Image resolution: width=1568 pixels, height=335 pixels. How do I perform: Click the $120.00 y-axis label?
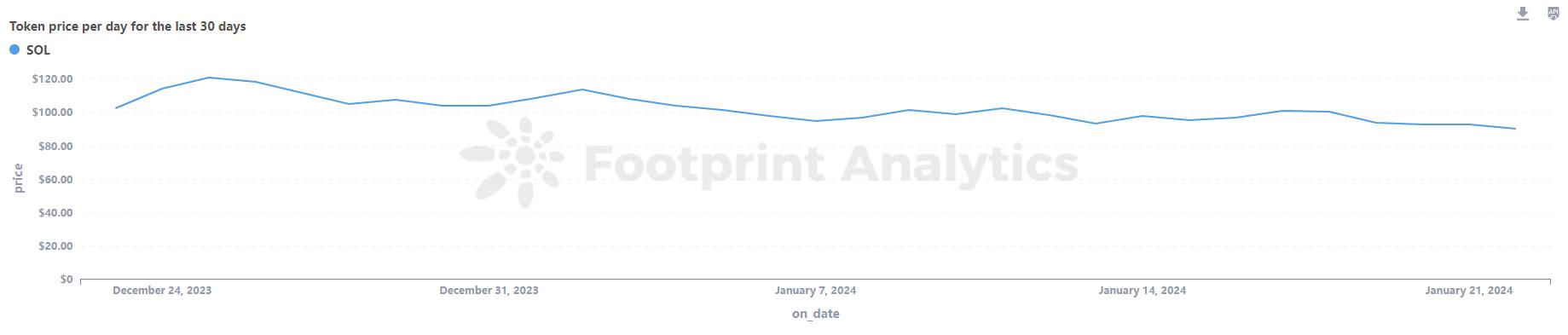click(52, 79)
